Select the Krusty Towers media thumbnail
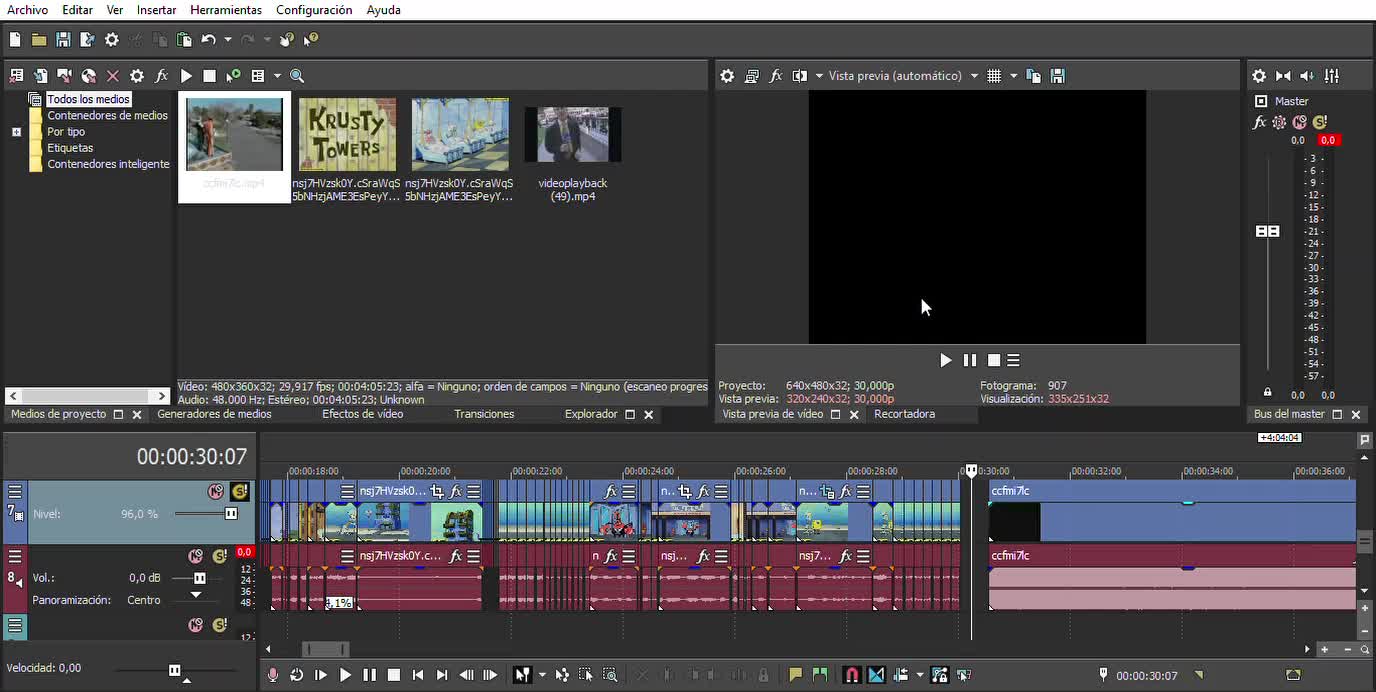This screenshot has height=692, width=1376. coord(347,135)
